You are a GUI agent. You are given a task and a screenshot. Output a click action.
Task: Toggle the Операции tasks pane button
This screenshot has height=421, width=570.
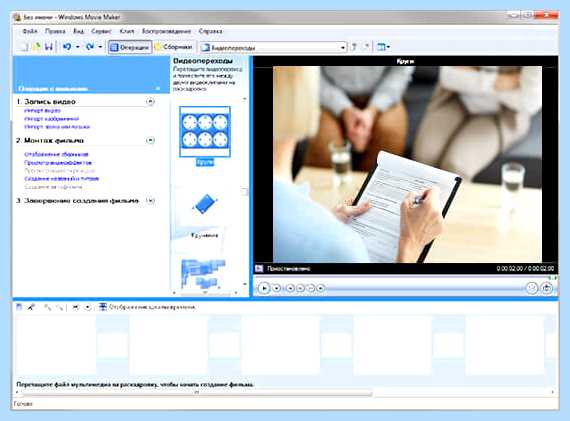coord(130,47)
